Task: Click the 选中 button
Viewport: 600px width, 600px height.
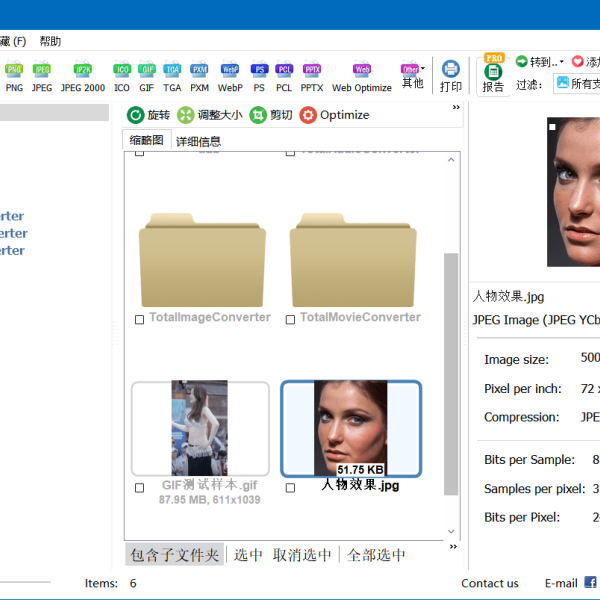Action: [248, 555]
